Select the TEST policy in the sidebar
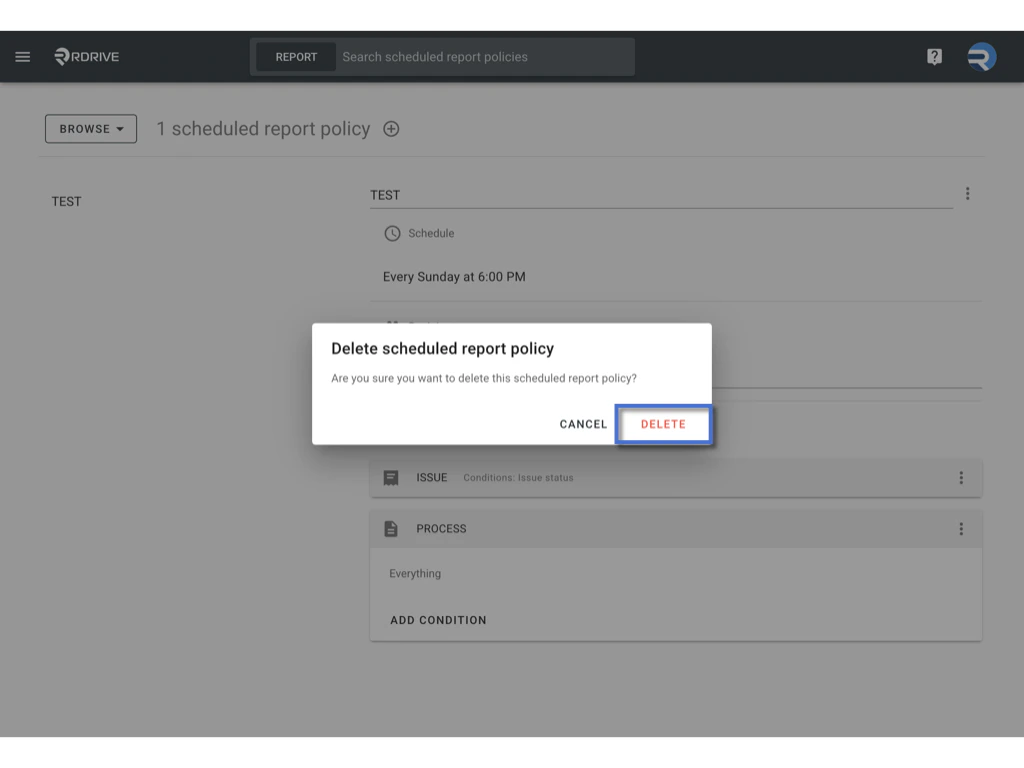 [x=66, y=201]
